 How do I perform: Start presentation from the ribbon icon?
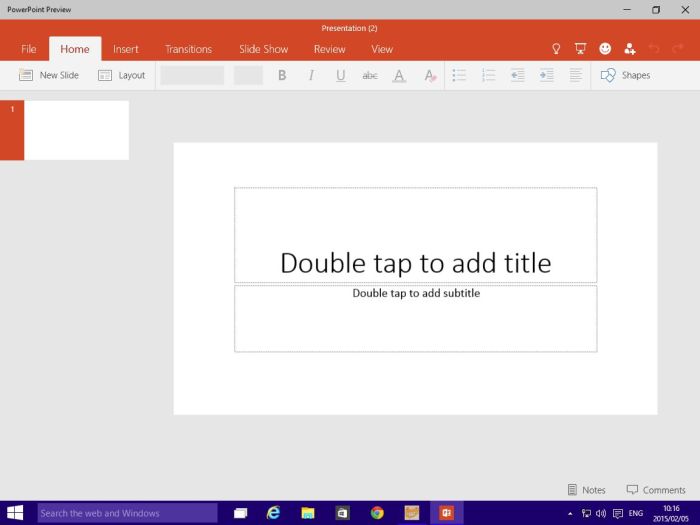[x=580, y=48]
